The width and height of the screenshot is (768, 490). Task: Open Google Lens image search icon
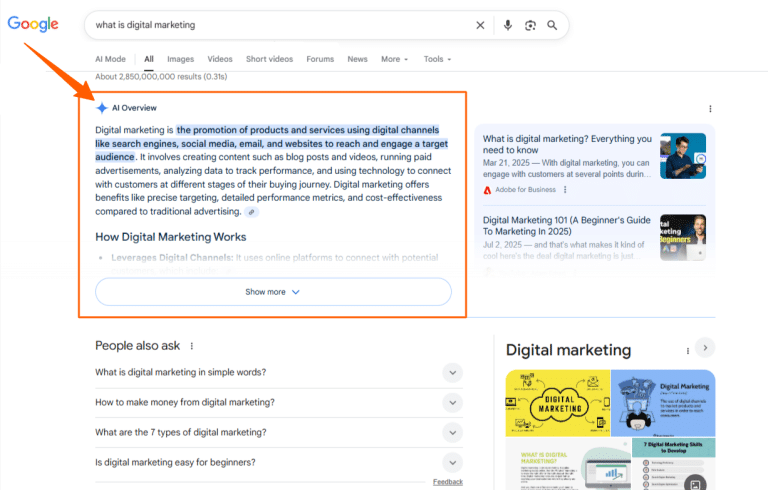[x=530, y=25]
